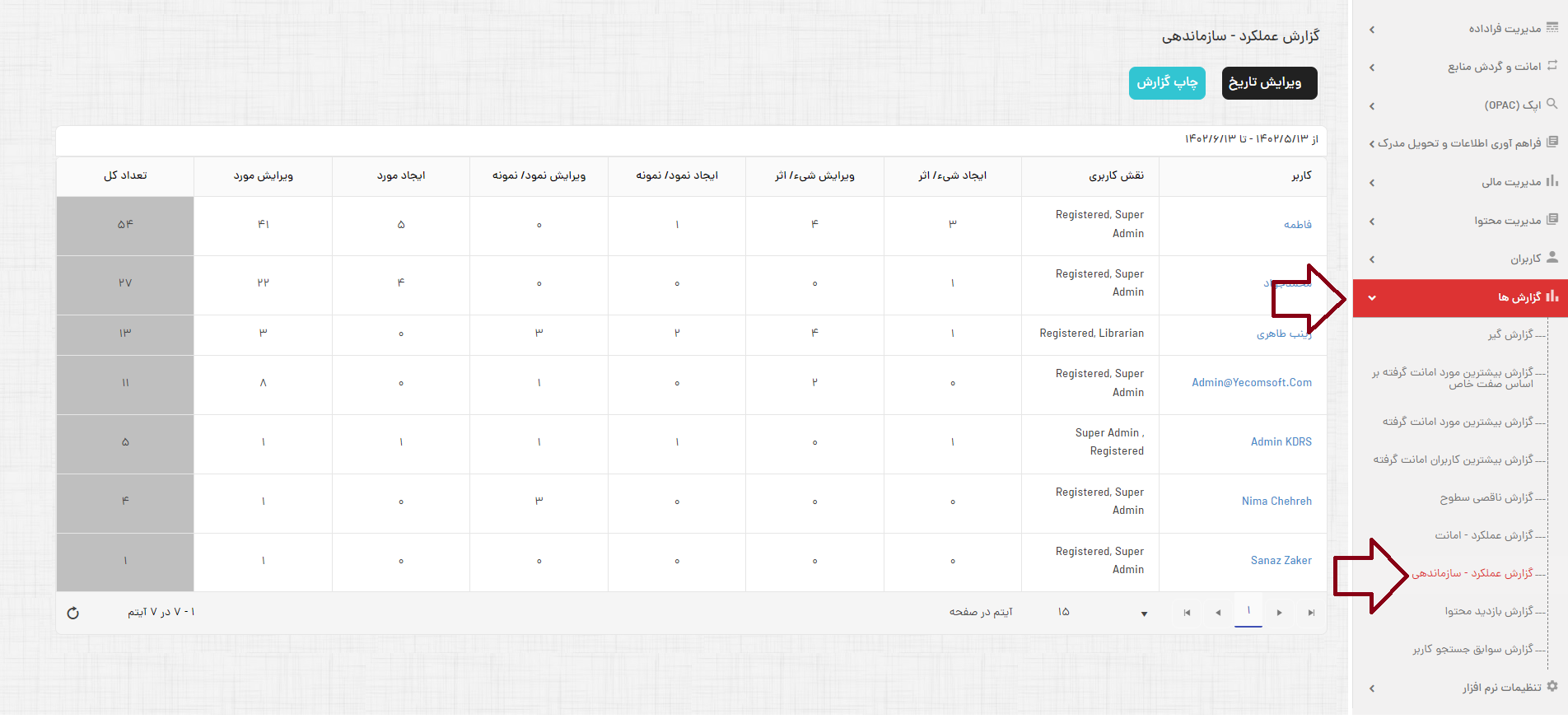Screen dimensions: 1568x728
Task: Collapse the گزارش ها reports menu
Action: click(1372, 298)
